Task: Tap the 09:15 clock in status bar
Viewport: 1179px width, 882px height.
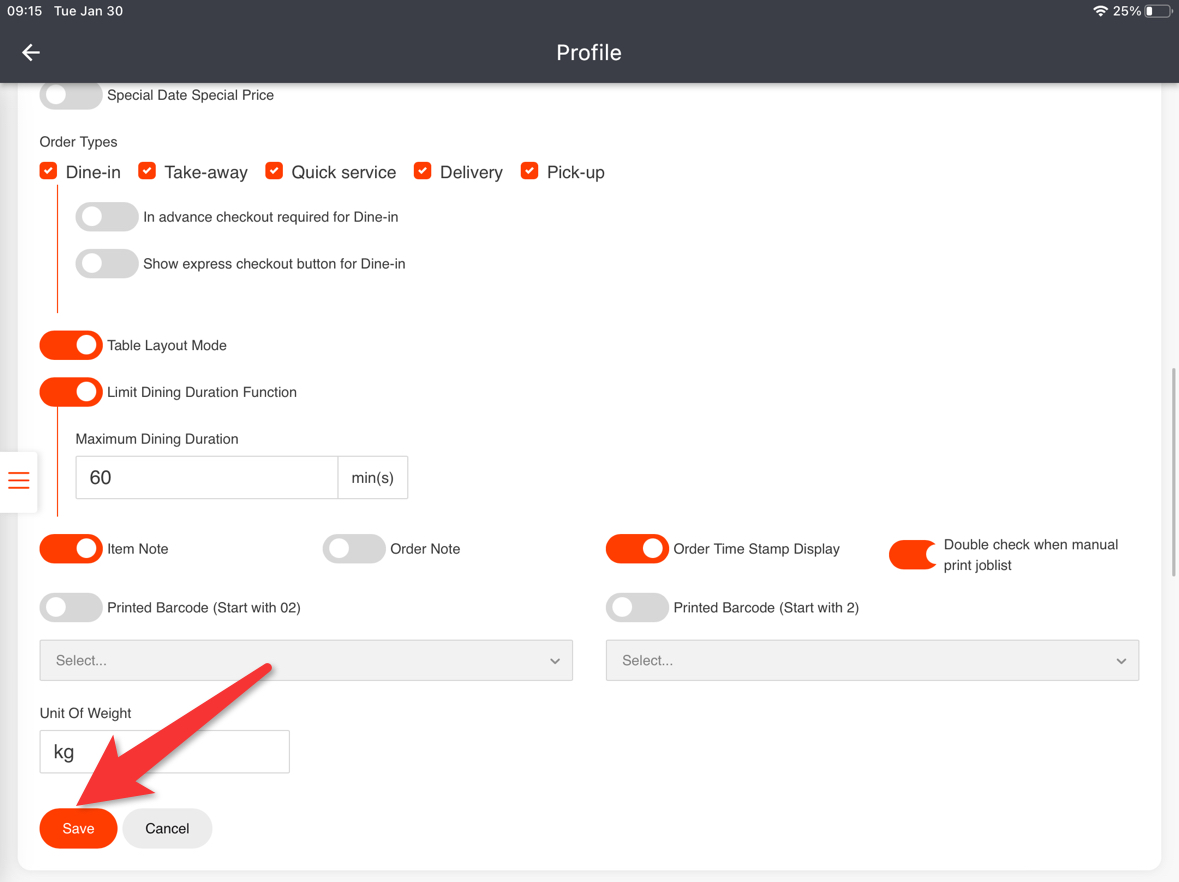Action: pyautogui.click(x=25, y=11)
